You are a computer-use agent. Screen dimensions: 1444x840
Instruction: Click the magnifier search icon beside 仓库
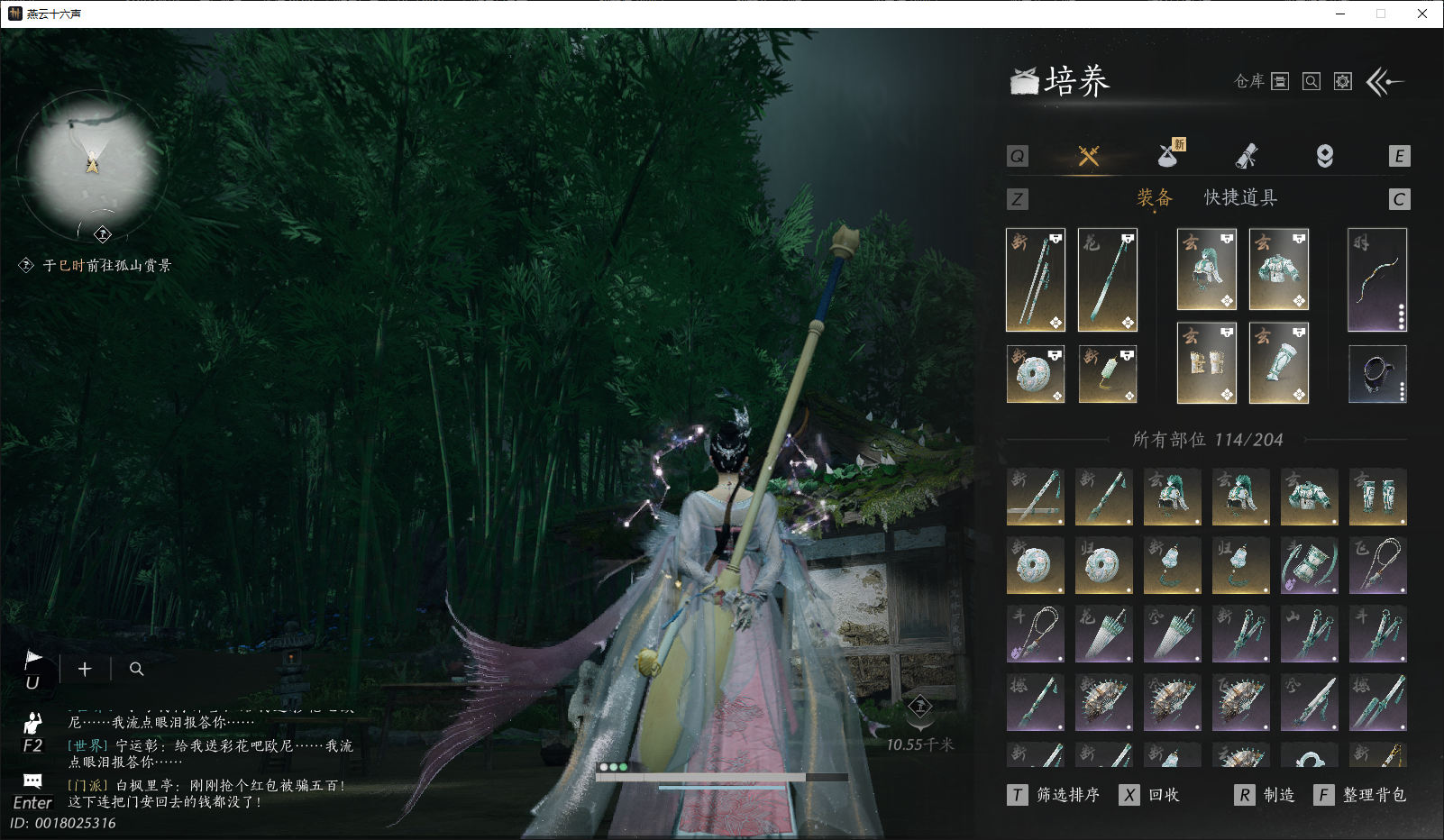point(1311,81)
